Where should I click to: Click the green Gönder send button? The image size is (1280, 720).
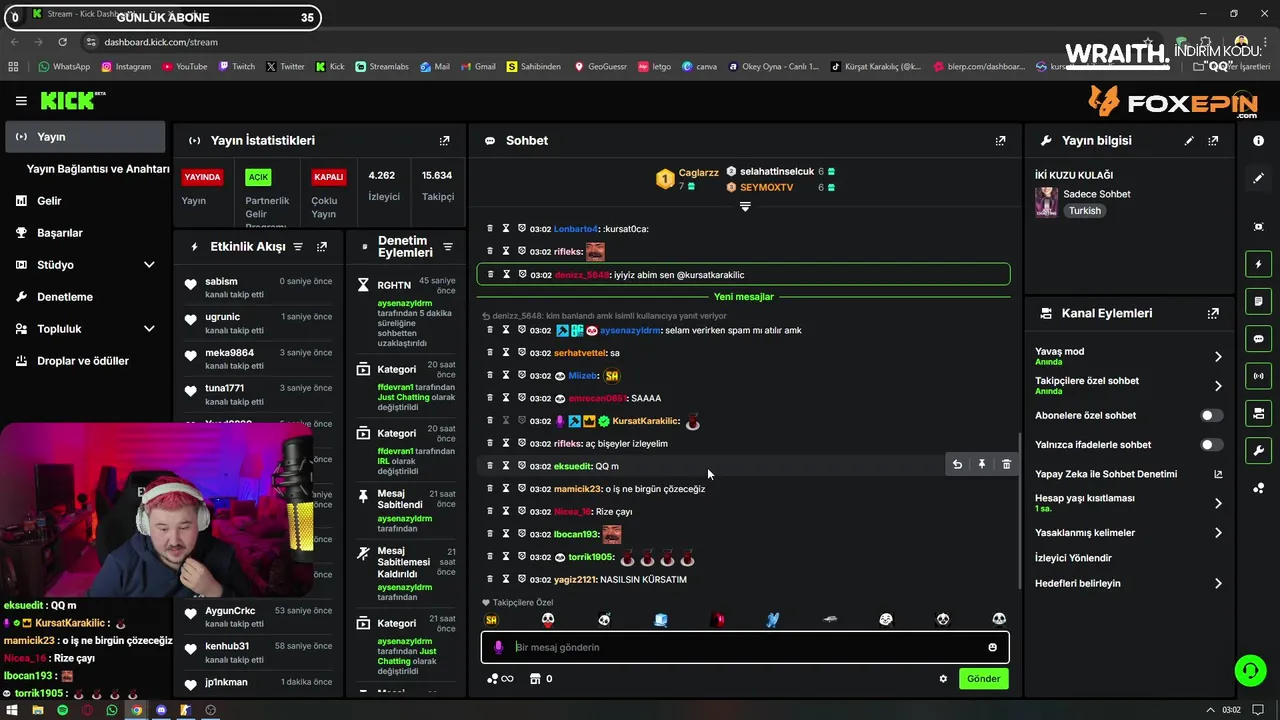(x=983, y=679)
